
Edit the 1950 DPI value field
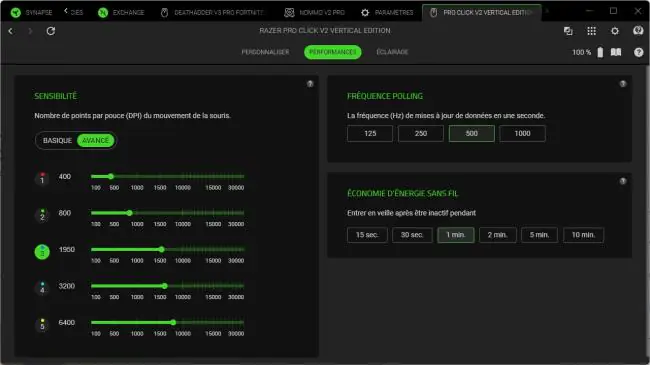click(67, 250)
